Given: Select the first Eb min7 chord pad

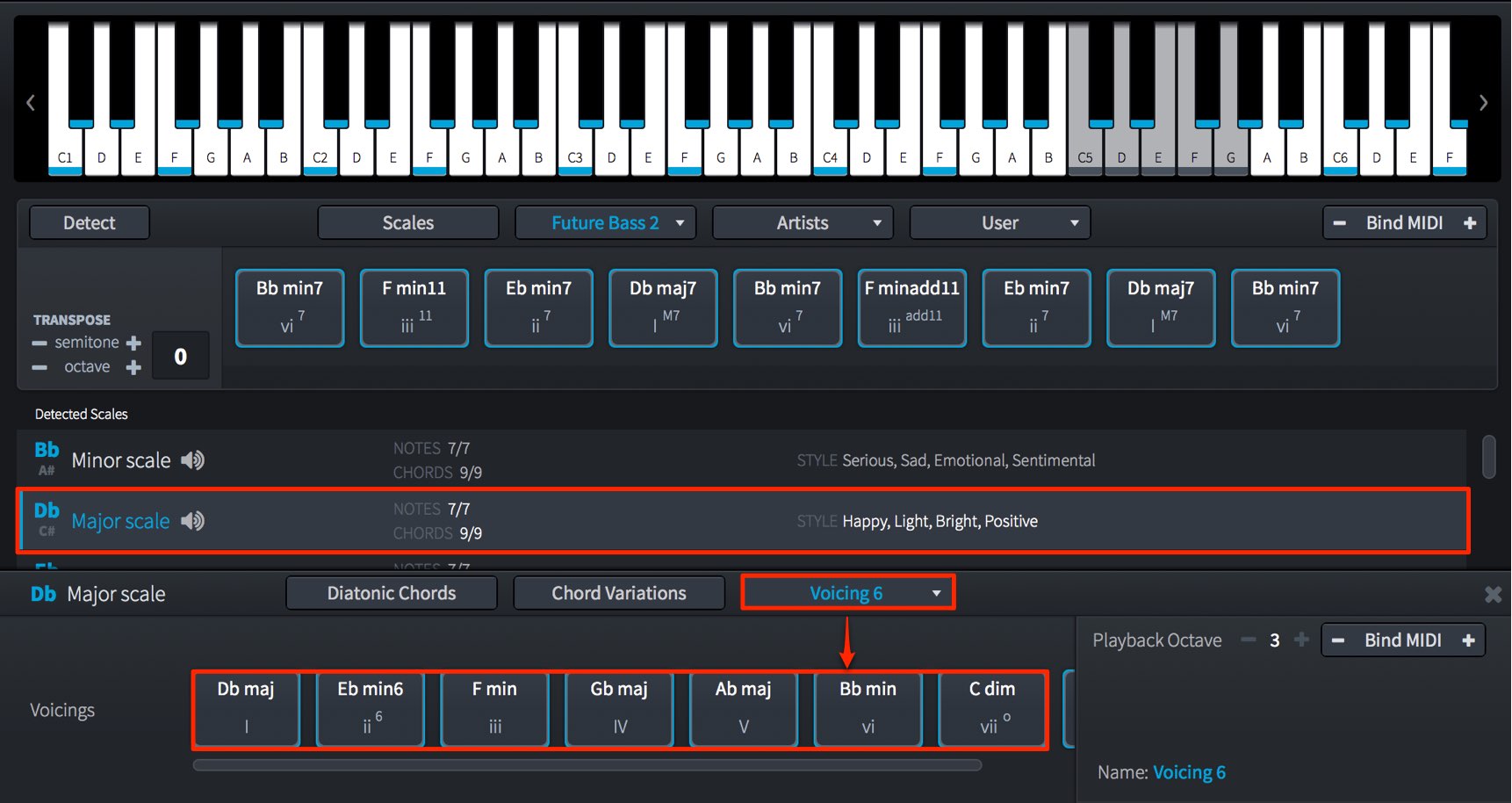Looking at the screenshot, I should 539,308.
